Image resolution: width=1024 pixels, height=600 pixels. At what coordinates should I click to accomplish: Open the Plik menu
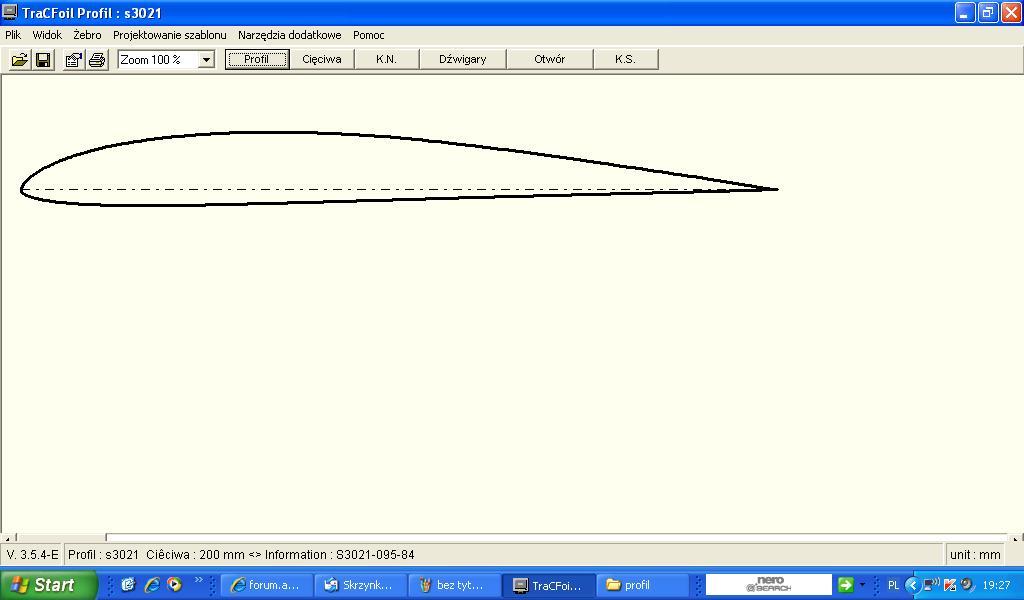[13, 35]
